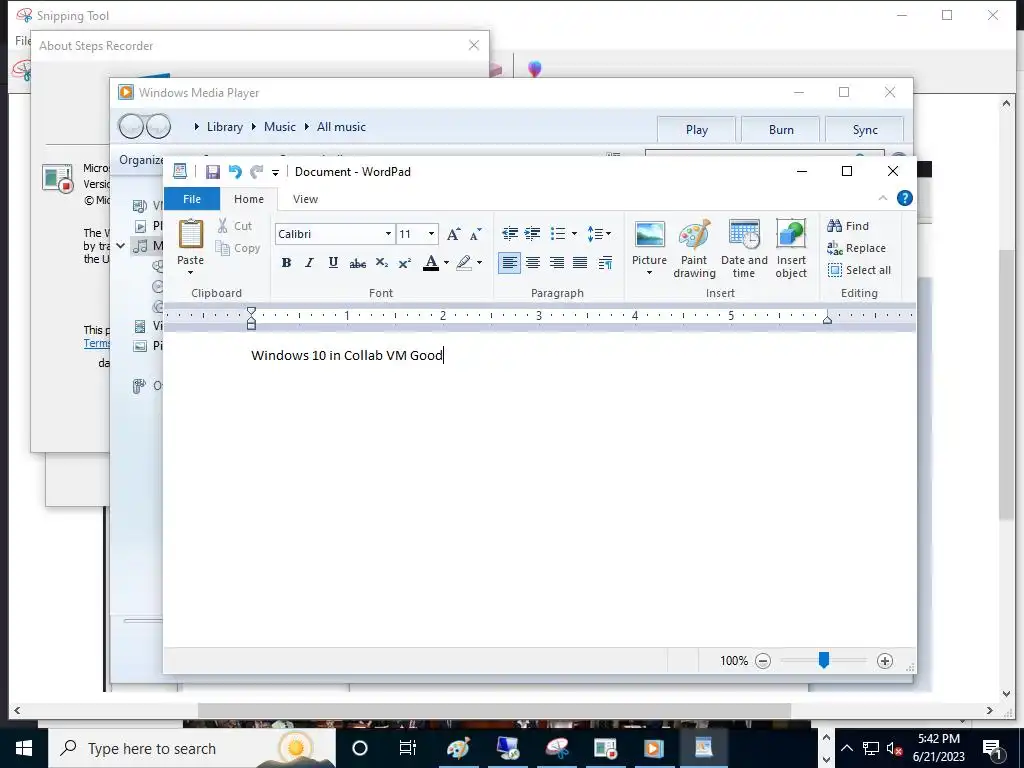Grow font size with the large A icon
The image size is (1024, 768).
453,234
